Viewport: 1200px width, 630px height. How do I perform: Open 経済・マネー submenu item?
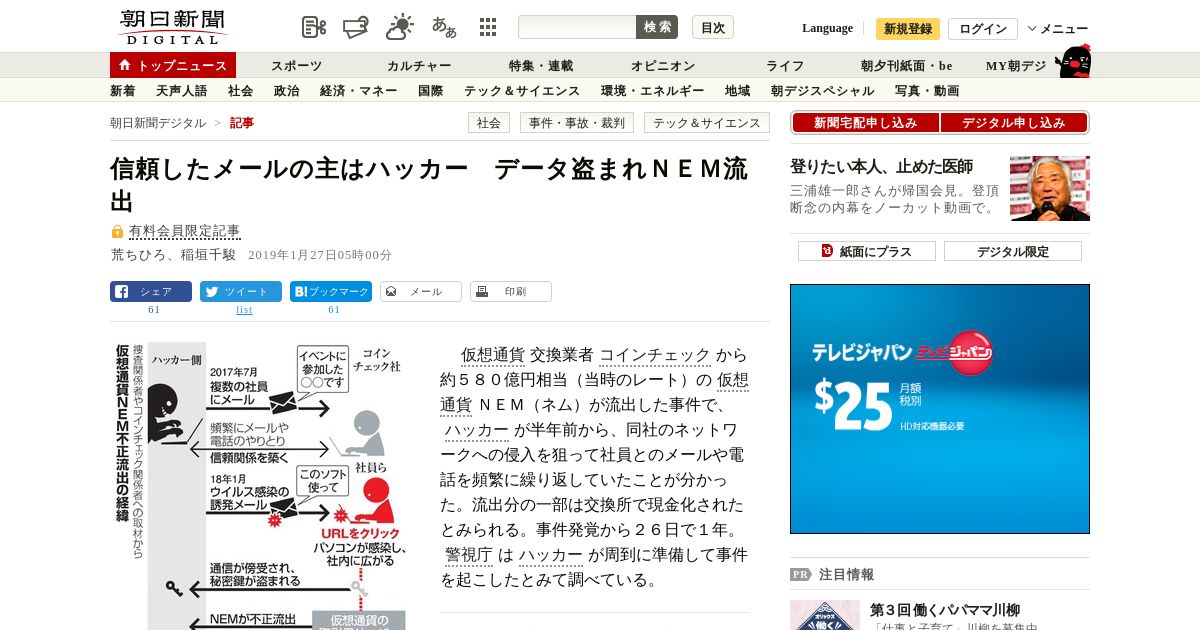[358, 91]
